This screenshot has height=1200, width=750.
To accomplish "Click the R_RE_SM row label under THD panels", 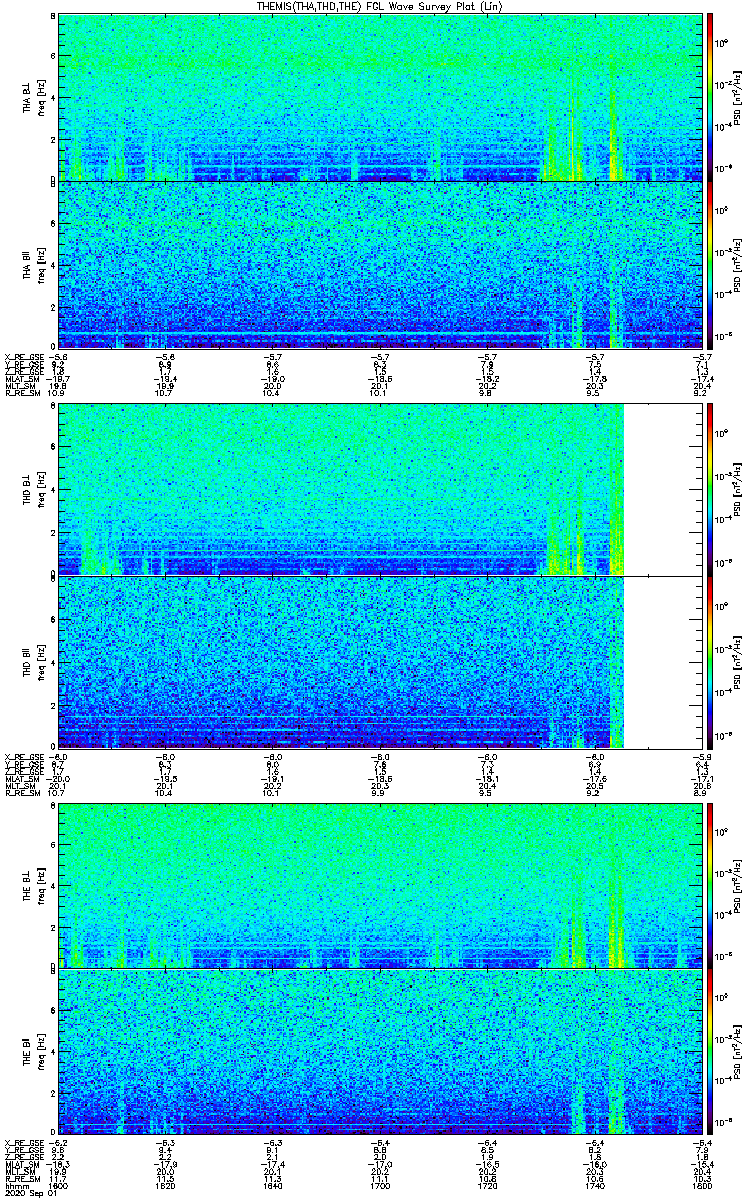I will (21, 793).
